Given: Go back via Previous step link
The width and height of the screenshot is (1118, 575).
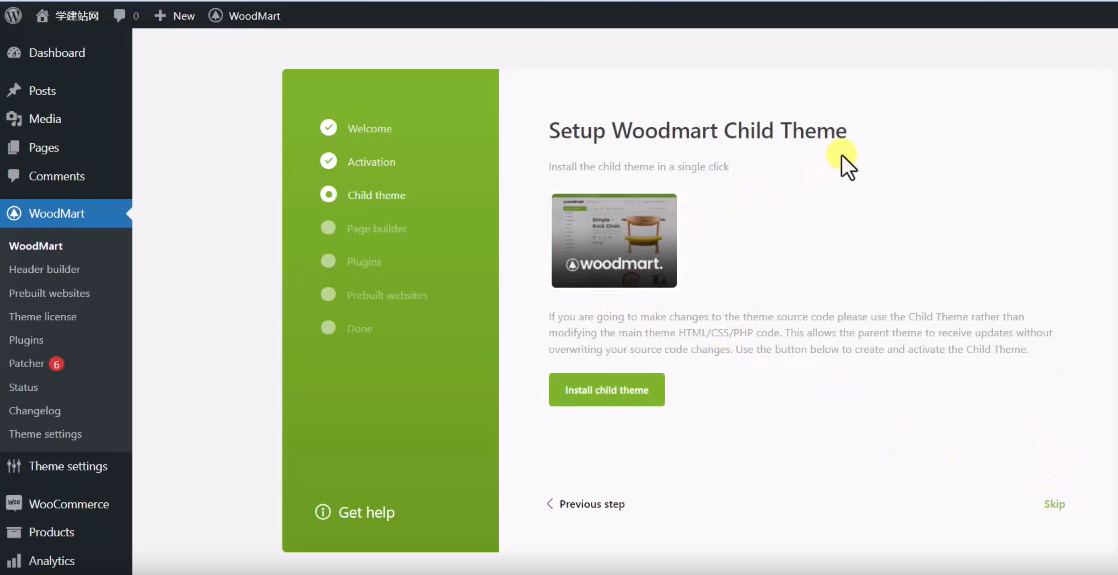Looking at the screenshot, I should [585, 504].
